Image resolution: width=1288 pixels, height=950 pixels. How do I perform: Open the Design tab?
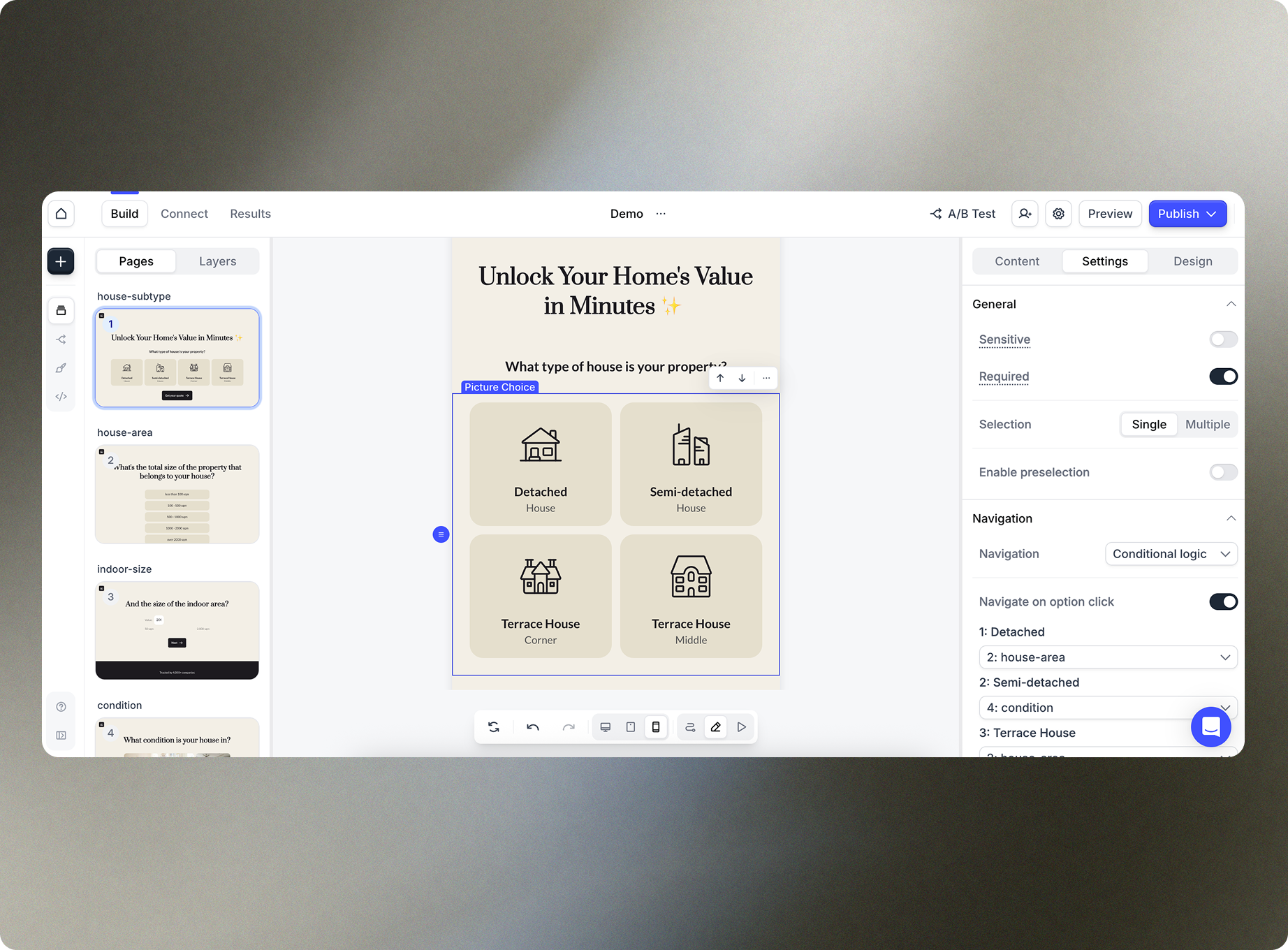pyautogui.click(x=1193, y=261)
